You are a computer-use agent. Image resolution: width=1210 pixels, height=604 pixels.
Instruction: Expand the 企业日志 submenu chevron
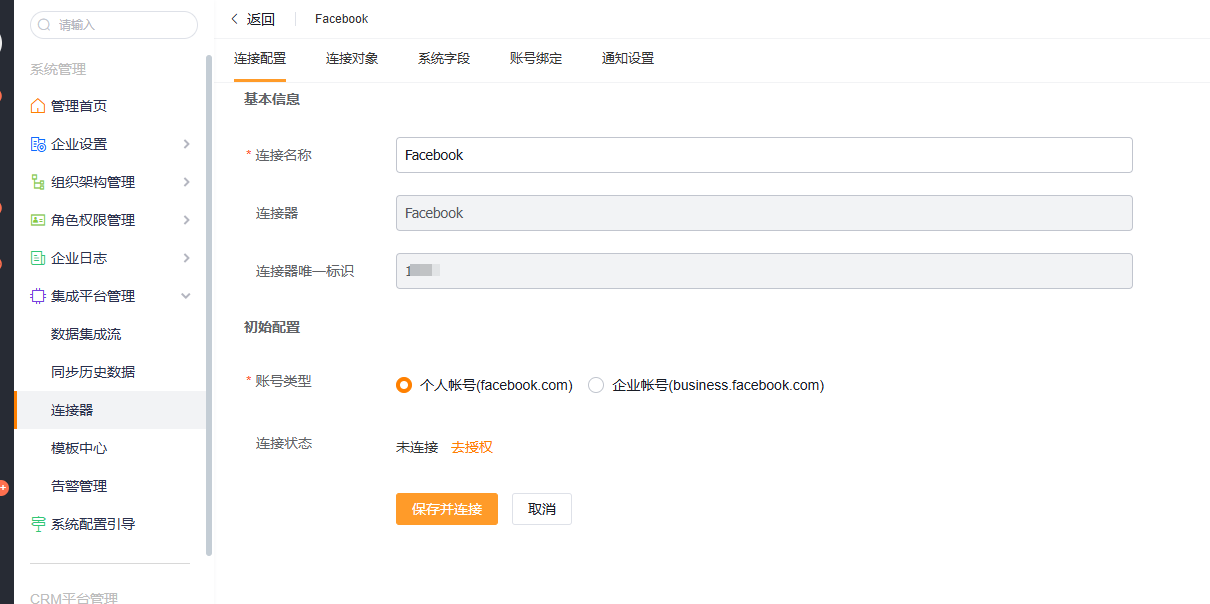(186, 258)
